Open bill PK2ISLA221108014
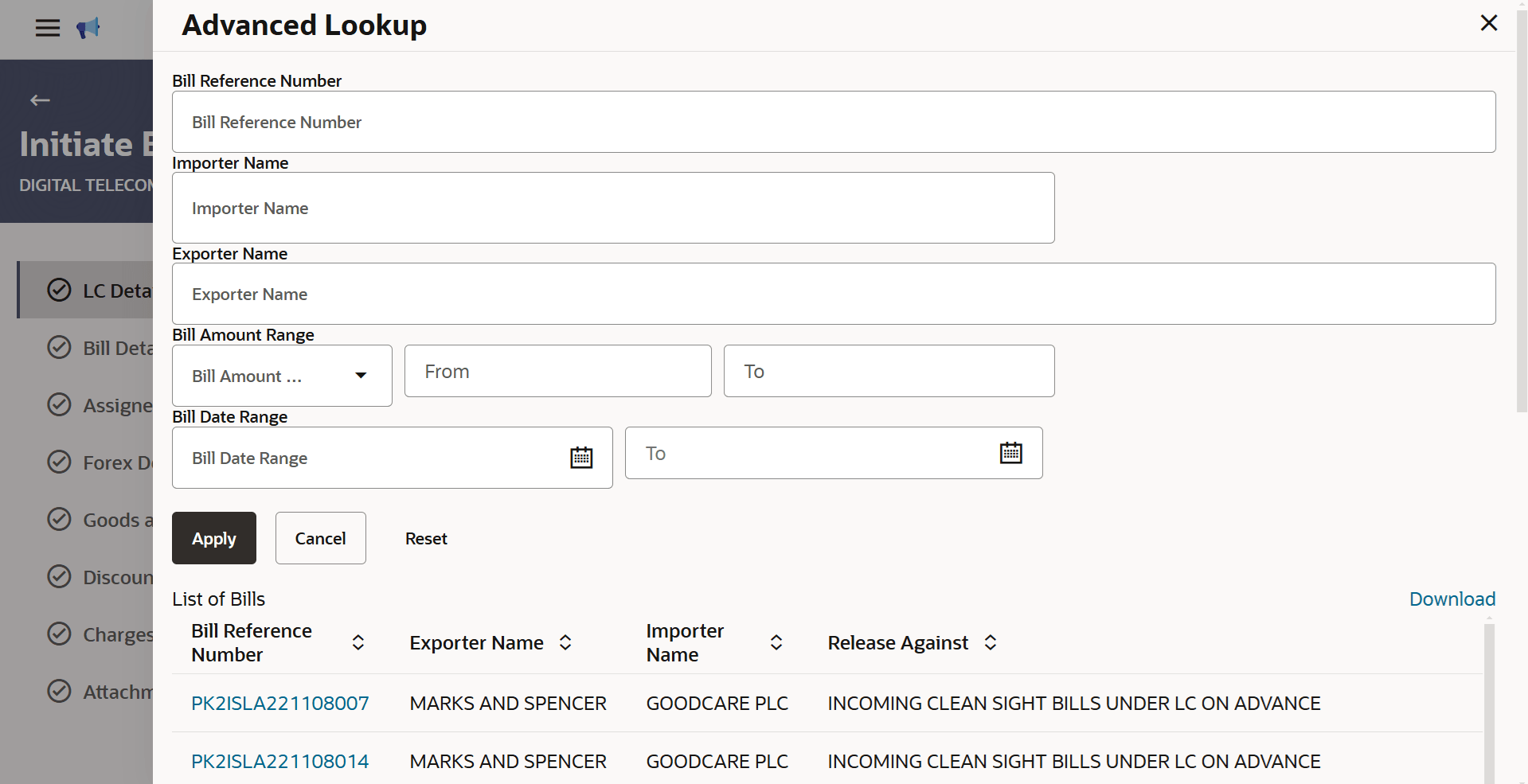The image size is (1528, 784). pyautogui.click(x=280, y=761)
